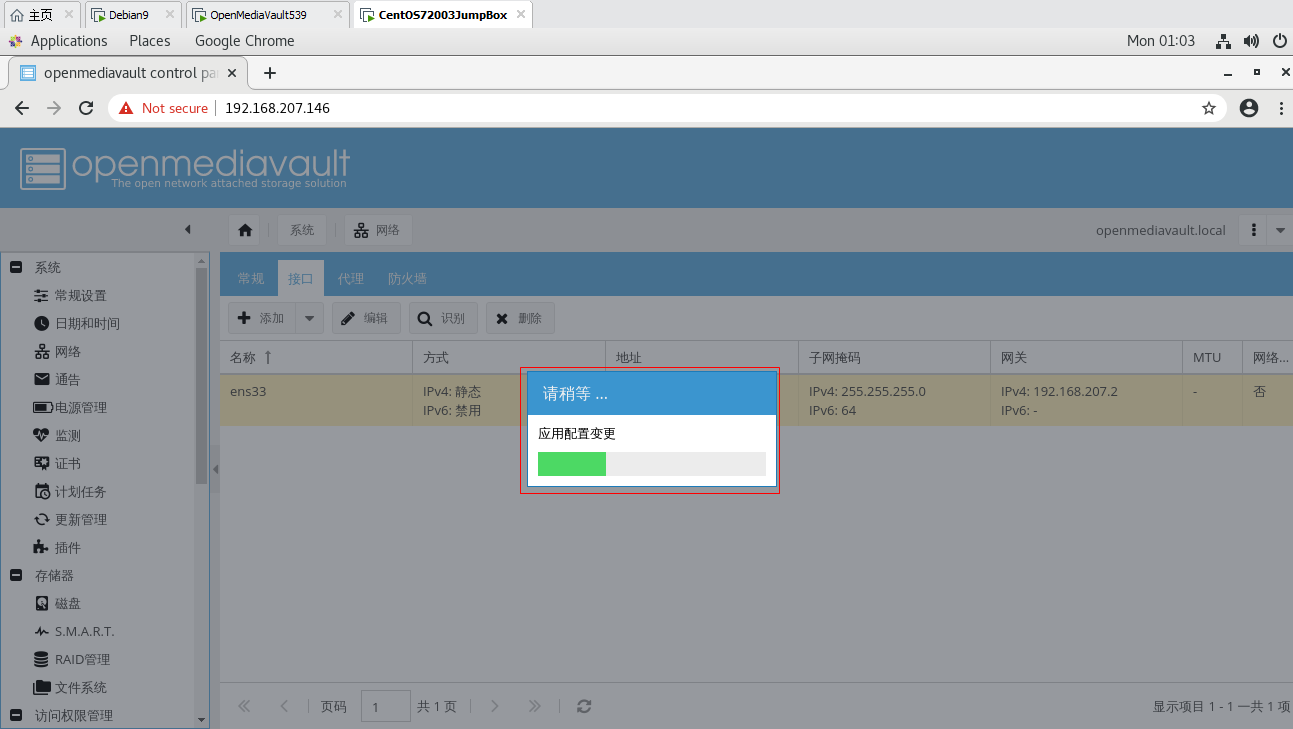Open the 添加 split dropdown arrow
1293x729 pixels.
309,318
